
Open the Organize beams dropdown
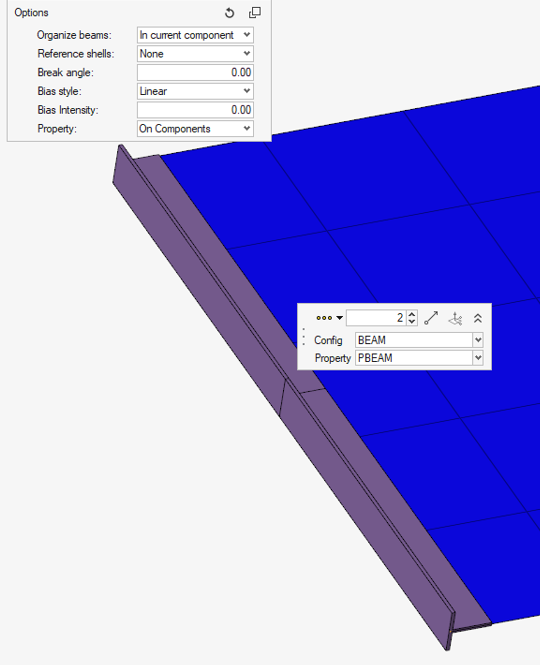(x=195, y=35)
